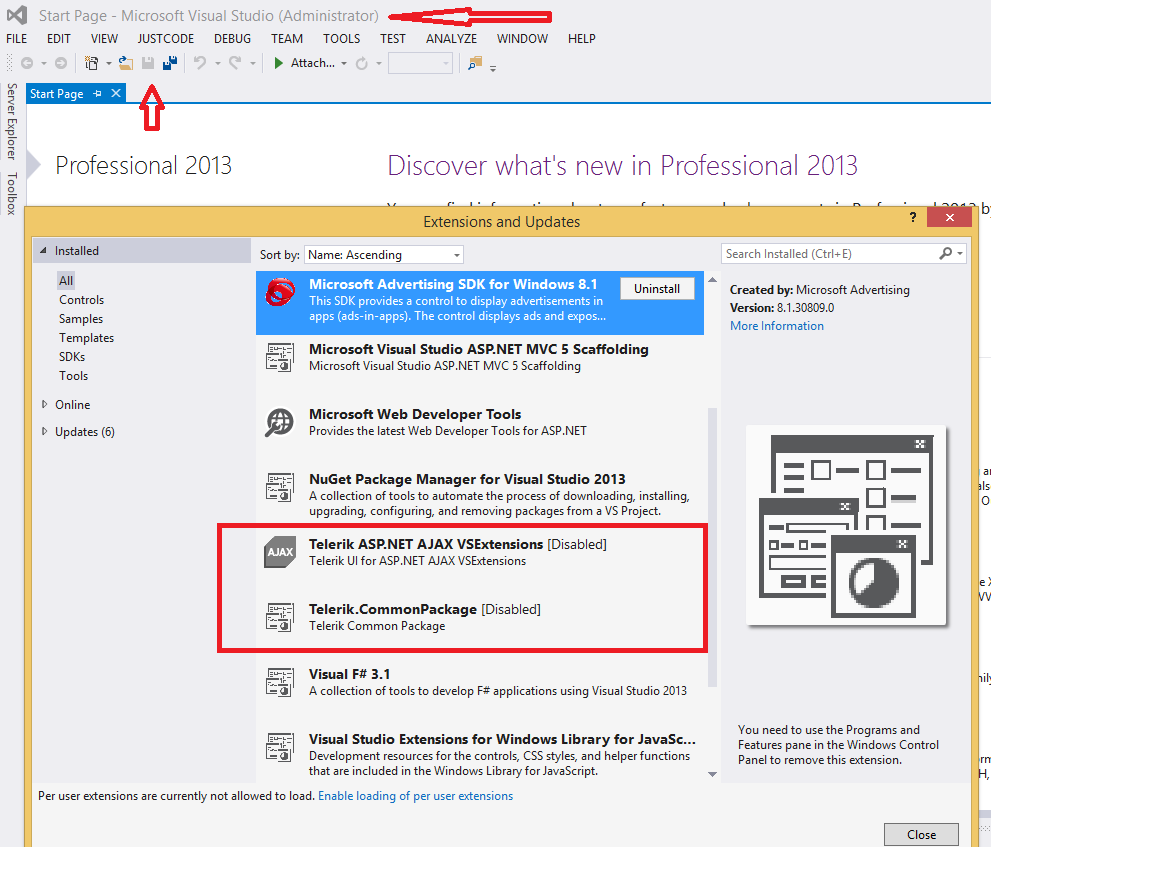Pin the Start Page tab
The width and height of the screenshot is (1152, 876).
click(98, 93)
